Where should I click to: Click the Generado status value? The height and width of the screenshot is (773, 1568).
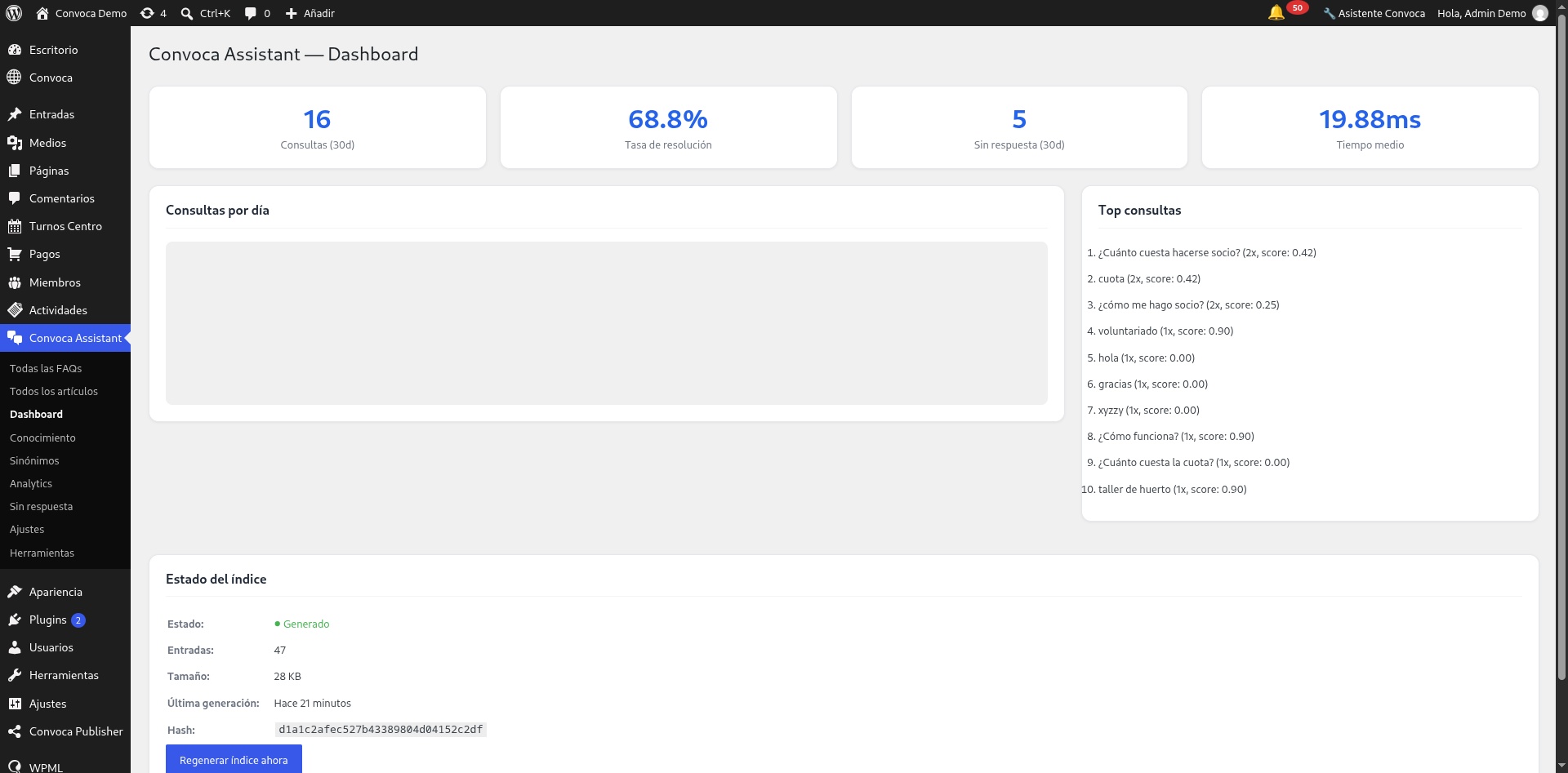(302, 624)
